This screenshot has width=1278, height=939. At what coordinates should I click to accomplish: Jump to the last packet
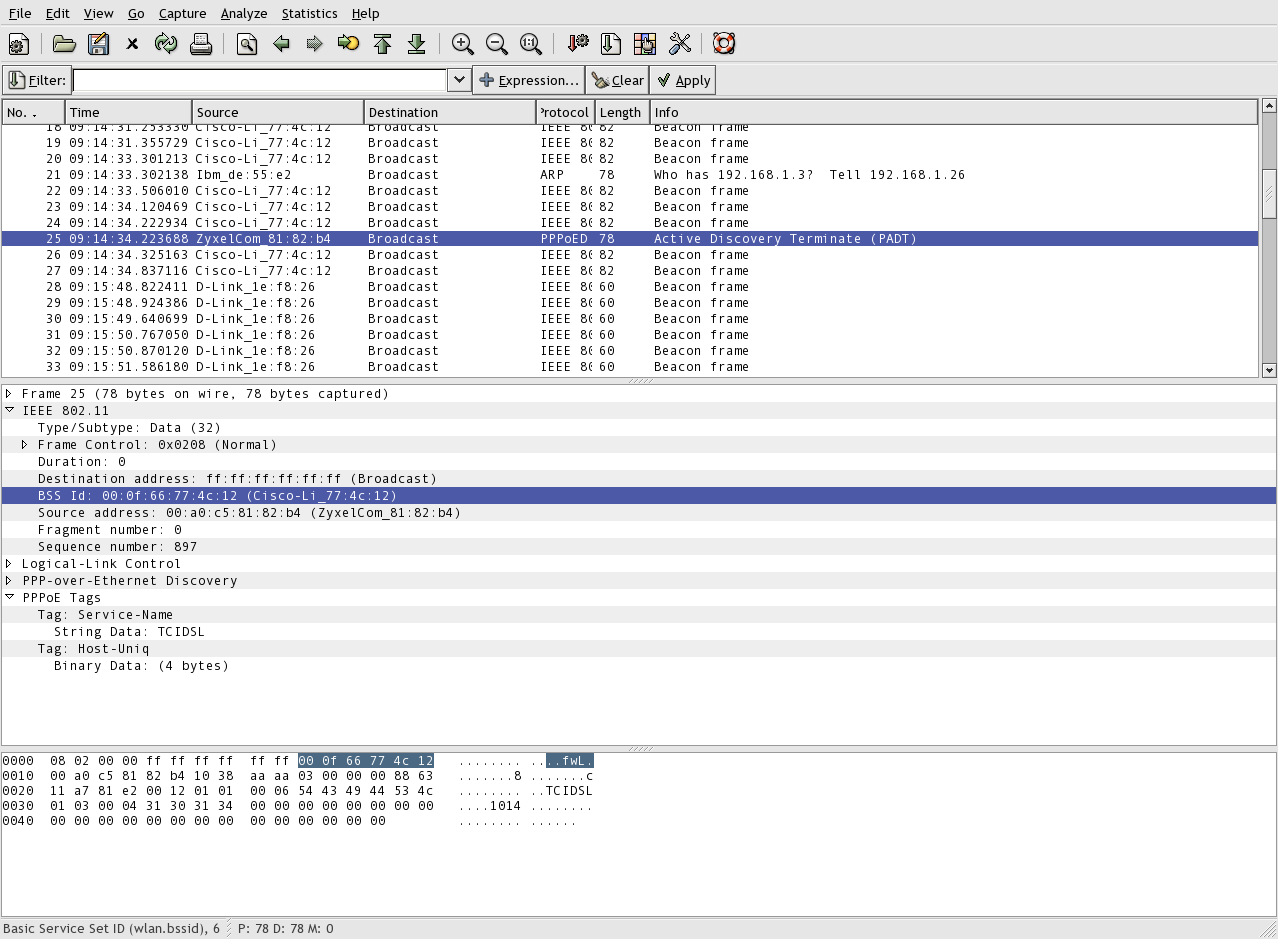click(x=416, y=44)
